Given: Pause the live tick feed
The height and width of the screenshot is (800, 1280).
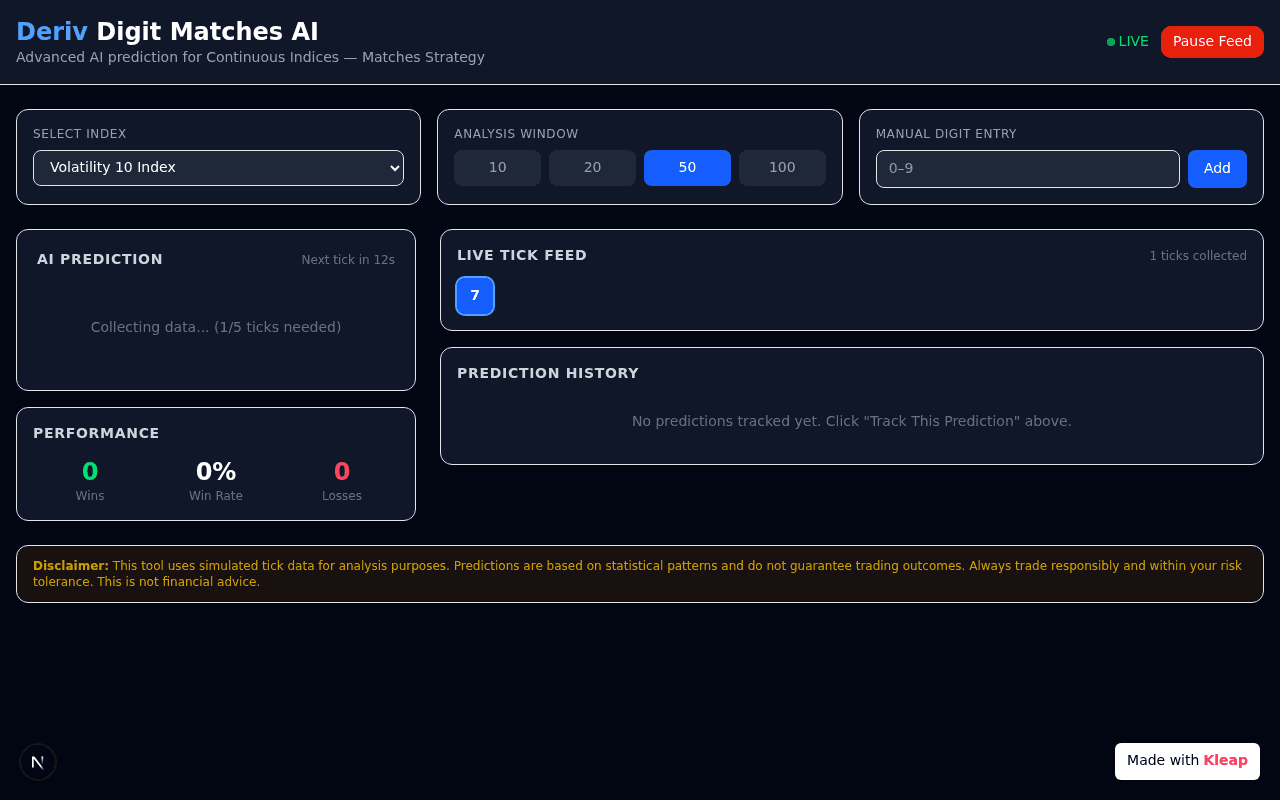Looking at the screenshot, I should (1212, 42).
